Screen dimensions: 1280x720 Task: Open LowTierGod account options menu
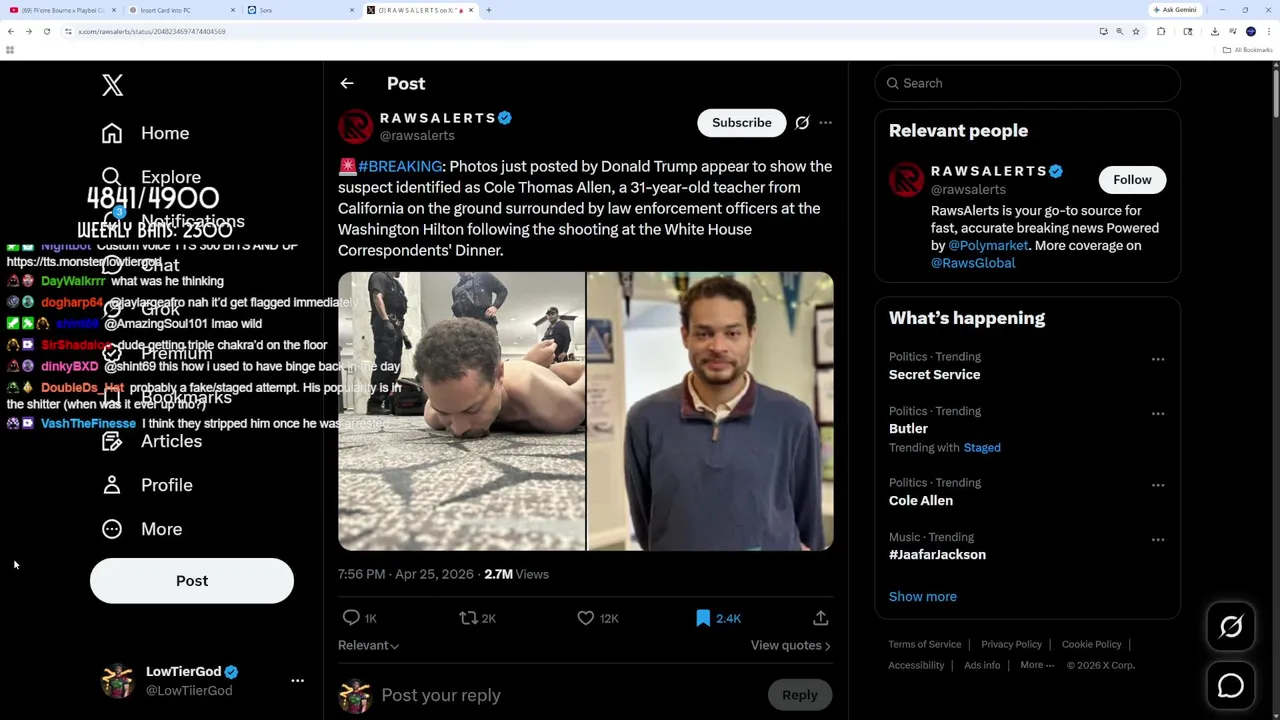tap(297, 680)
